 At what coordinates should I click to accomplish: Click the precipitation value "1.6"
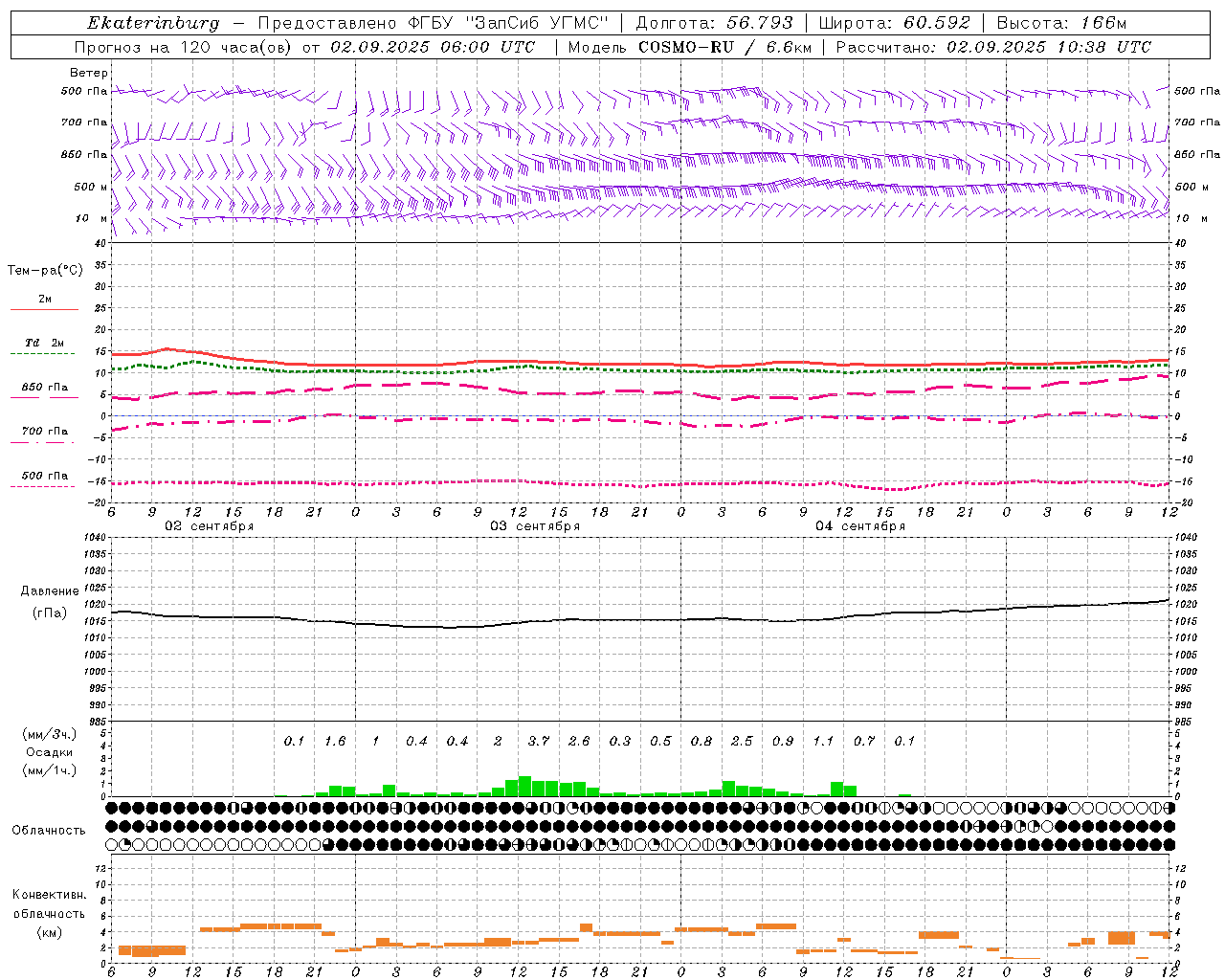coord(335,742)
